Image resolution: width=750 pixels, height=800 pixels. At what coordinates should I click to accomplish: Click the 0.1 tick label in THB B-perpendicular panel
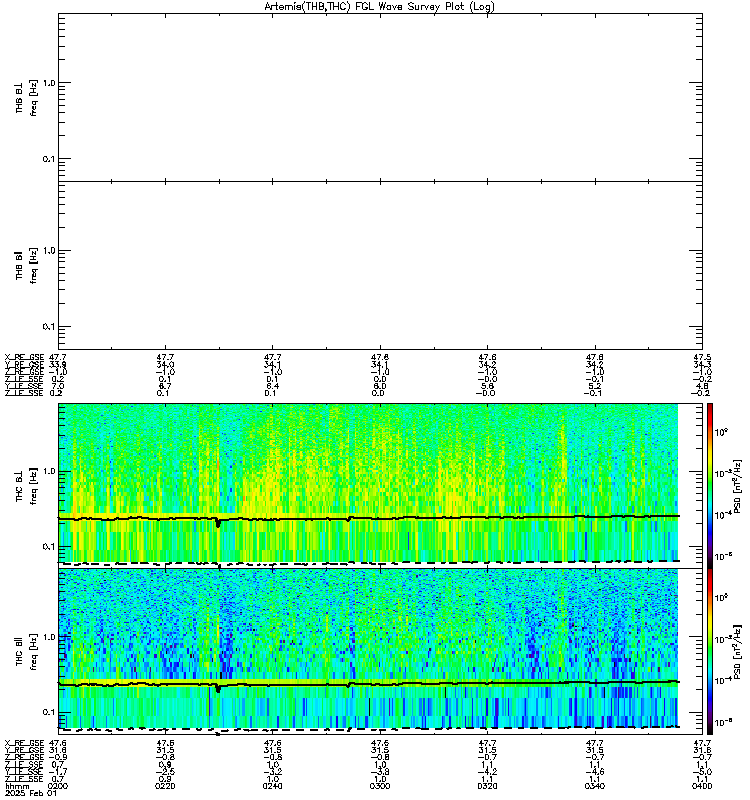[49, 159]
